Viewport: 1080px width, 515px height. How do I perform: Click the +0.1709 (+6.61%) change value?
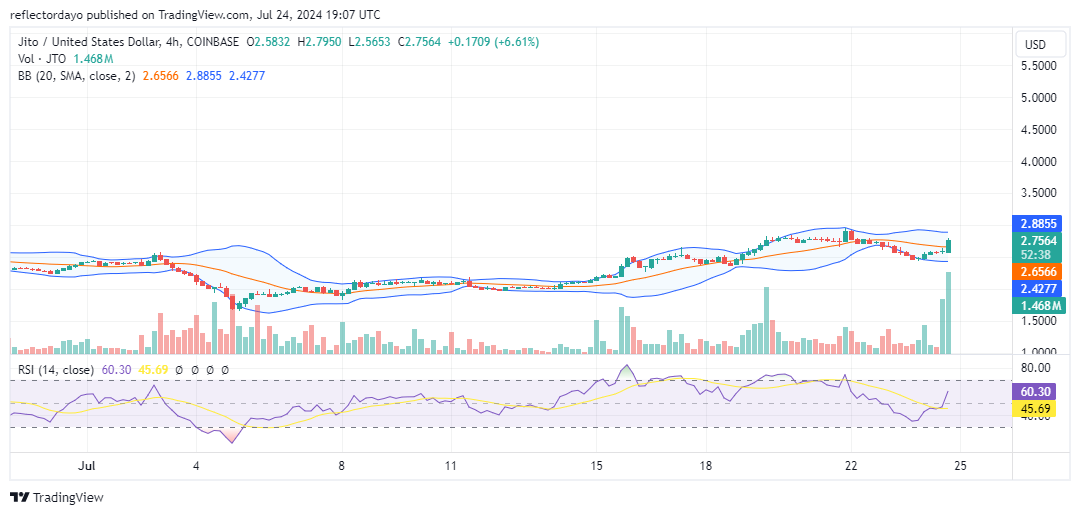click(494, 42)
